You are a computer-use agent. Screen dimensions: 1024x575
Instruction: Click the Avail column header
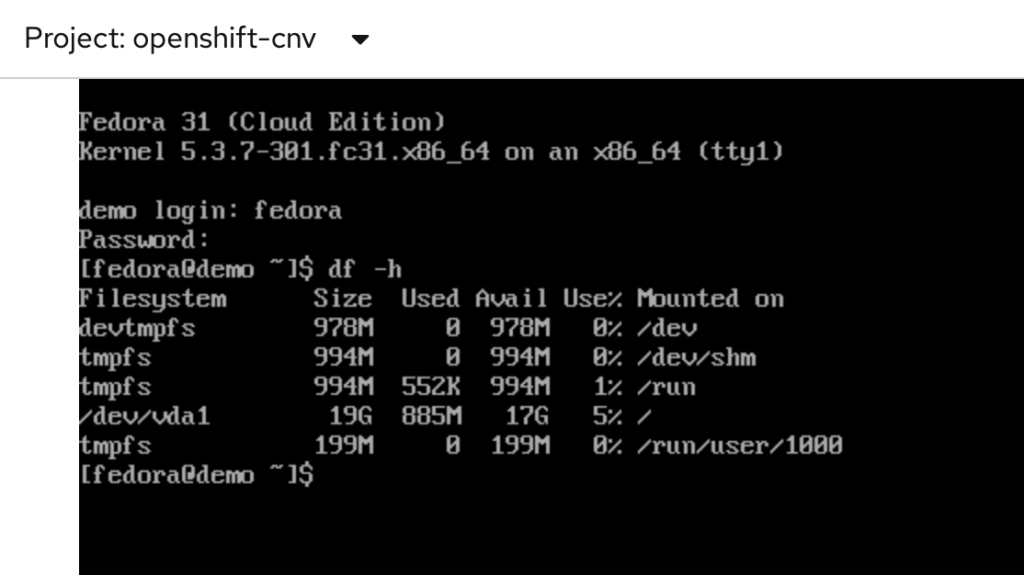coord(511,299)
